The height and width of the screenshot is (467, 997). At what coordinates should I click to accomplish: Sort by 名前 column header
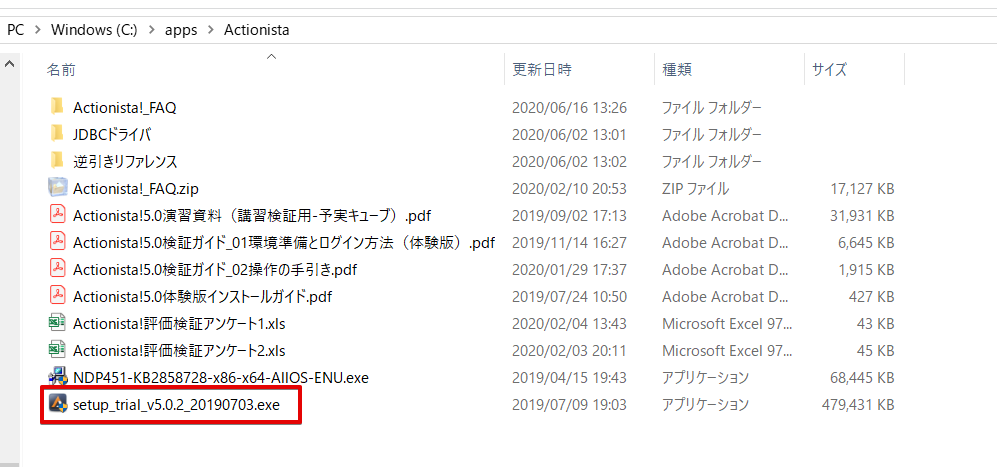[x=61, y=70]
